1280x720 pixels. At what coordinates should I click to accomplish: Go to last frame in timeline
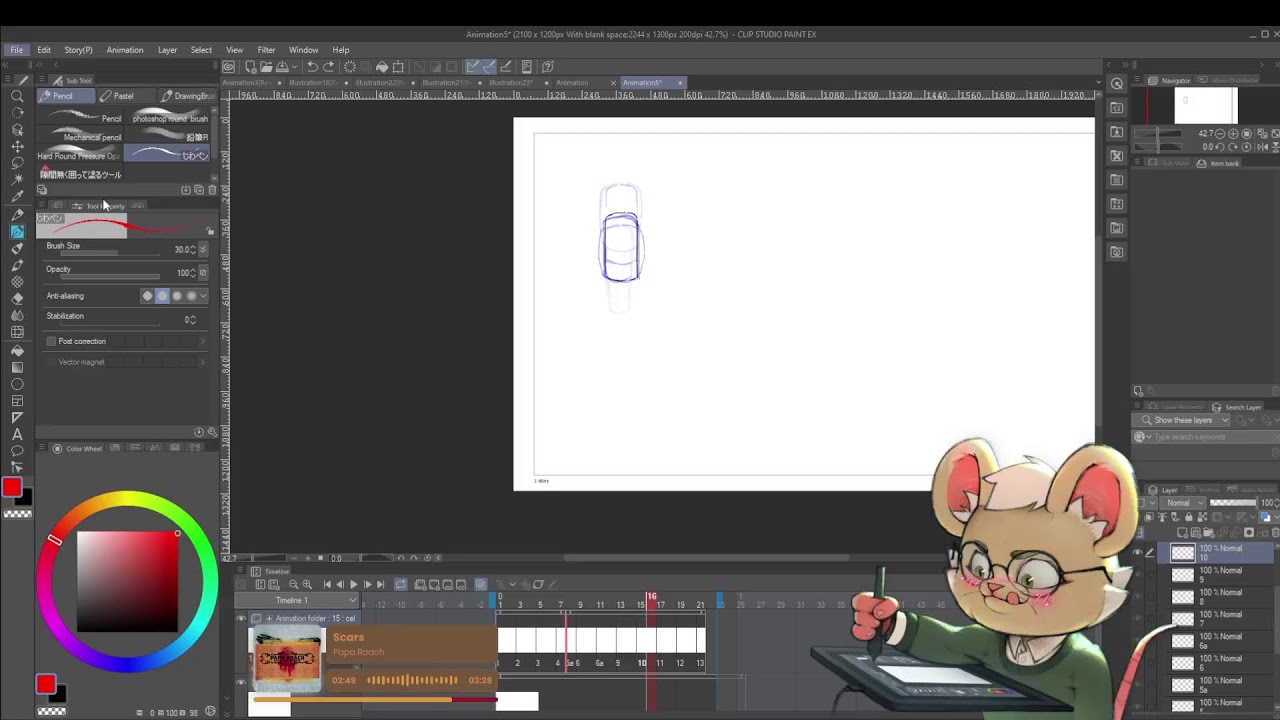pyautogui.click(x=380, y=584)
